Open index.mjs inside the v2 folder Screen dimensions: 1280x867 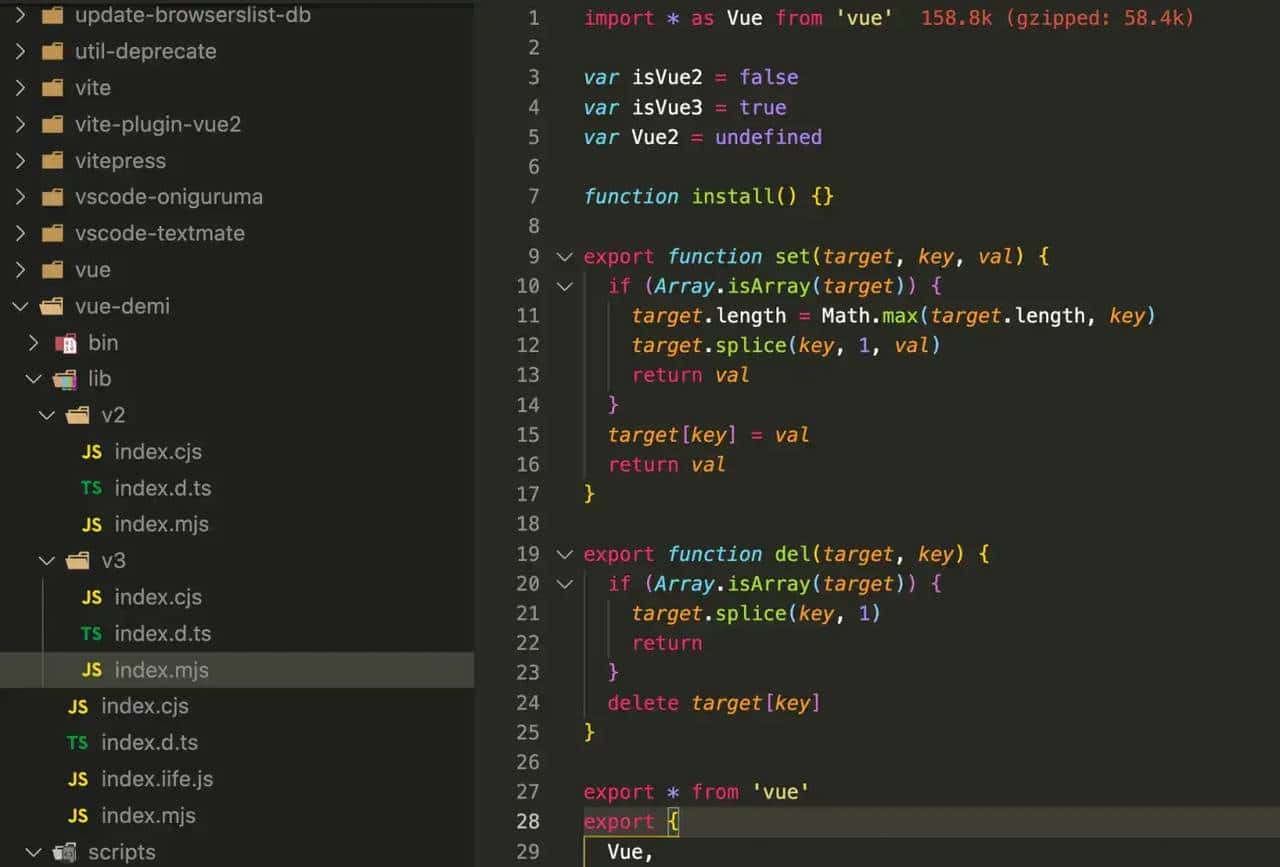pyautogui.click(x=161, y=524)
